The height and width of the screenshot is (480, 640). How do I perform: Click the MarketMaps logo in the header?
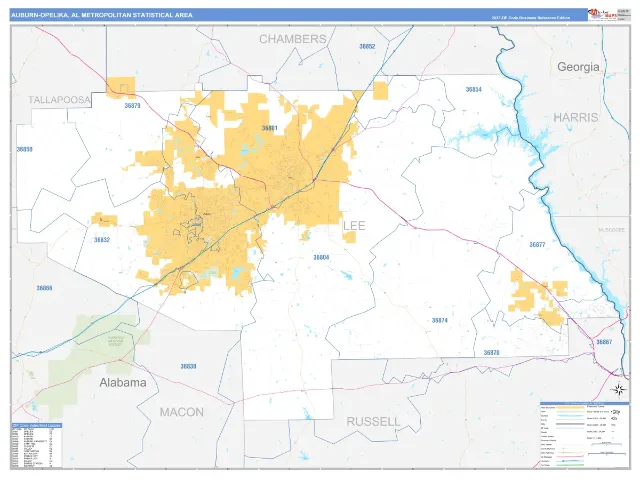602,15
